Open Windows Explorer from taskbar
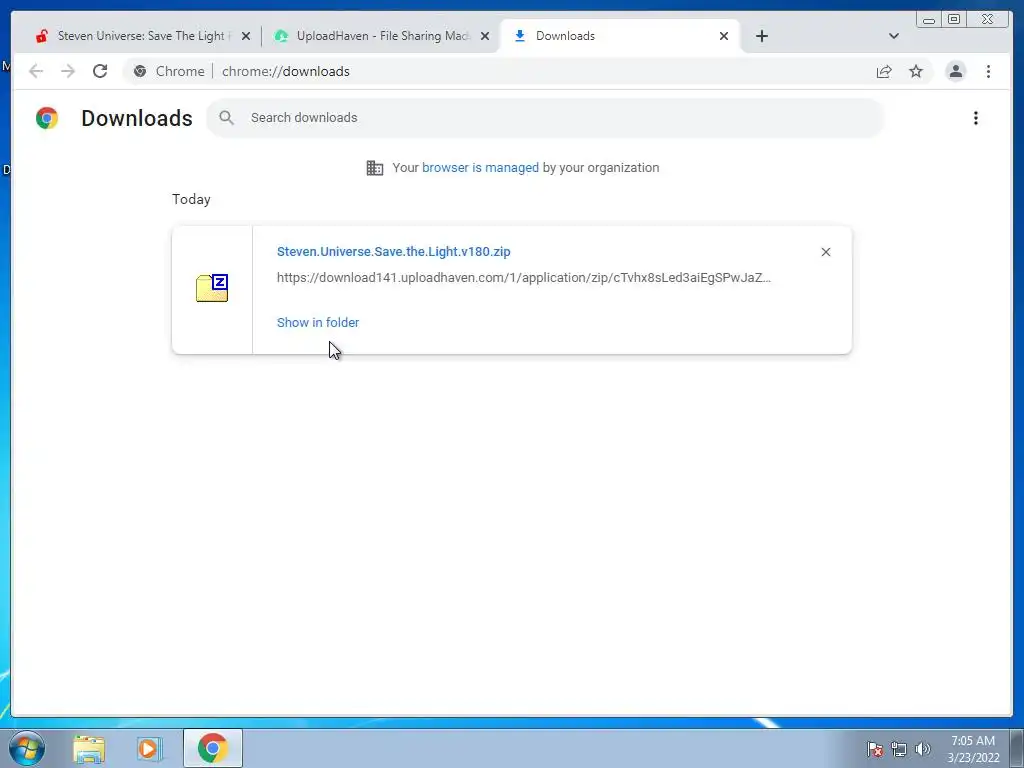 tap(89, 748)
